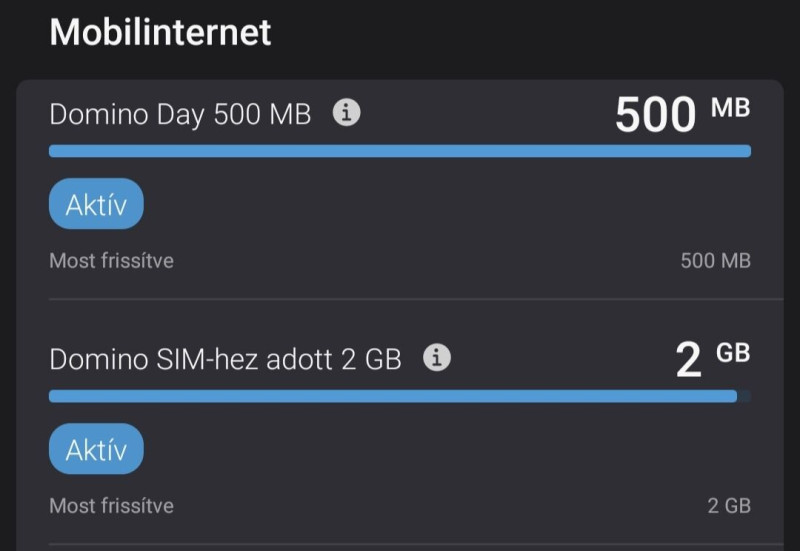Screen dimensions: 800x551
Task: Tap the divider line between the two packages
Action: (416, 299)
